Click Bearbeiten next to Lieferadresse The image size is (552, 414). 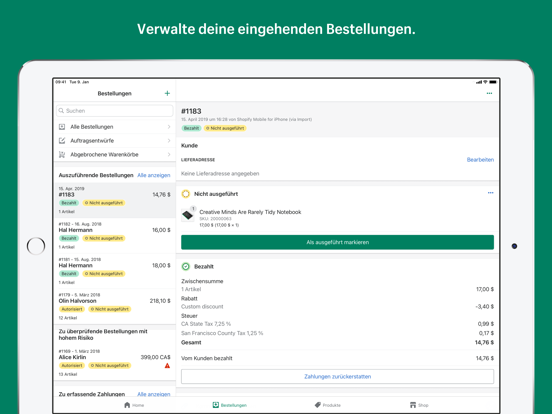pyautogui.click(x=480, y=159)
